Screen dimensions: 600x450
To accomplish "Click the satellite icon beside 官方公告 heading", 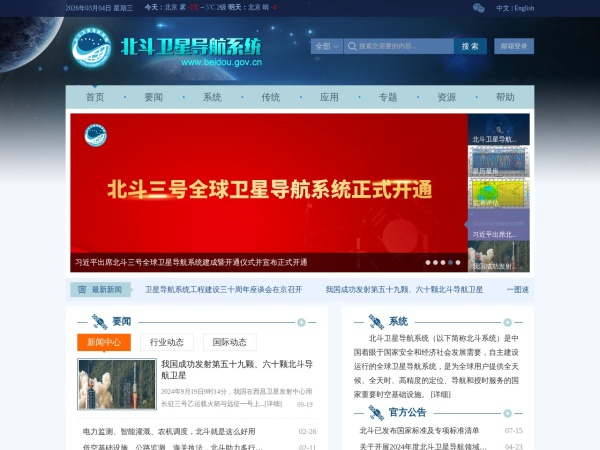I will tap(376, 412).
